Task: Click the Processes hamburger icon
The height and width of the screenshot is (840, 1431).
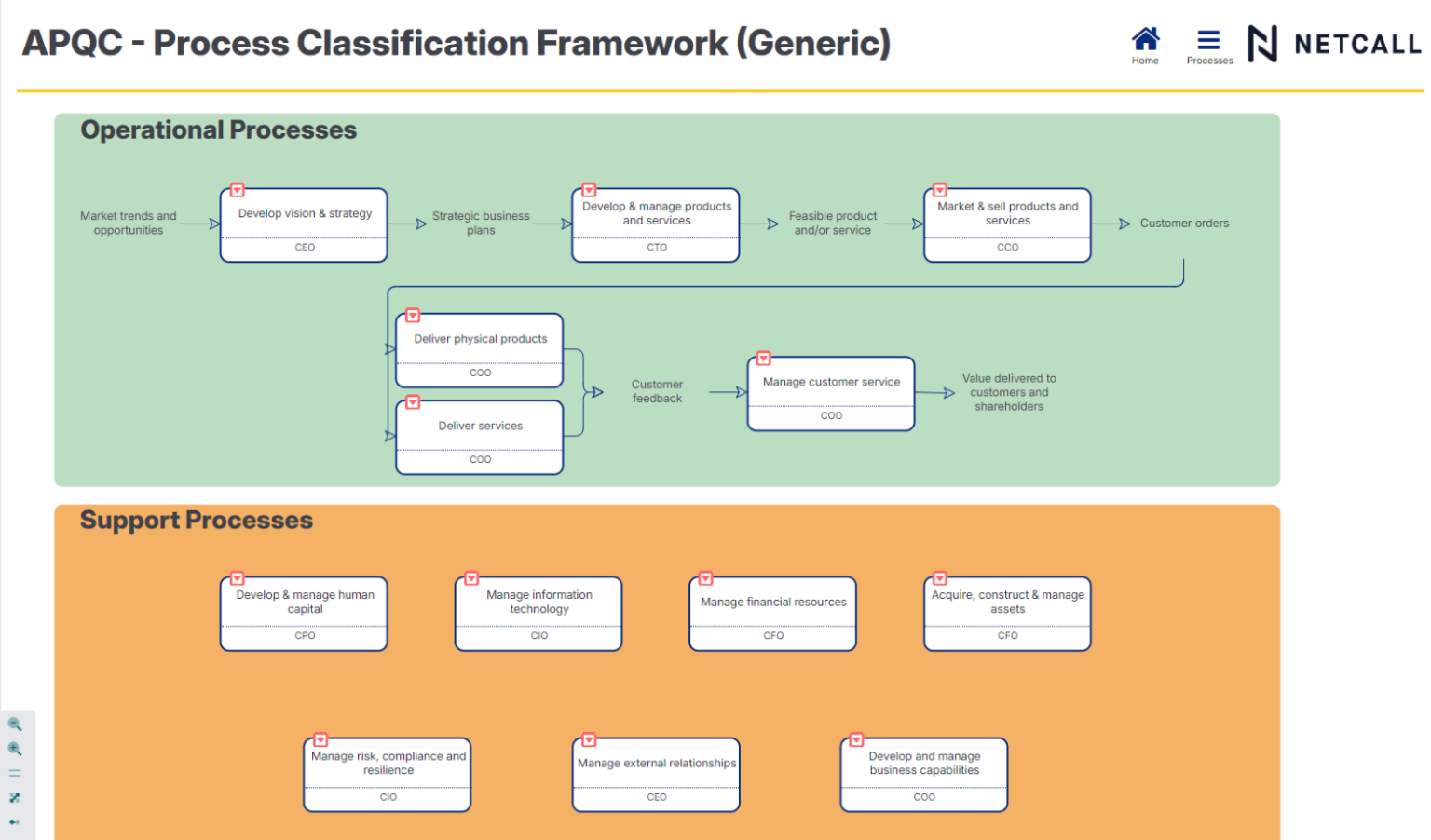Action: [x=1208, y=39]
